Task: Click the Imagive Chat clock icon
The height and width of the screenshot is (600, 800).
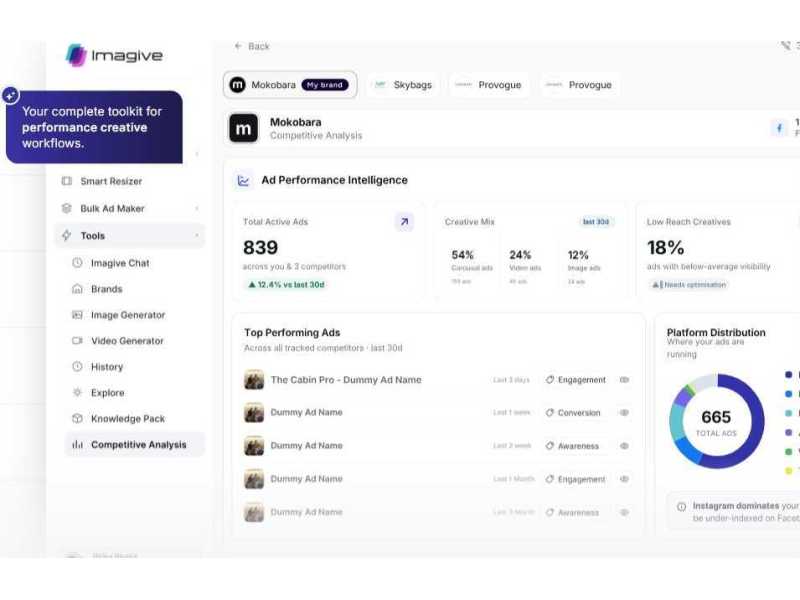Action: [77, 263]
